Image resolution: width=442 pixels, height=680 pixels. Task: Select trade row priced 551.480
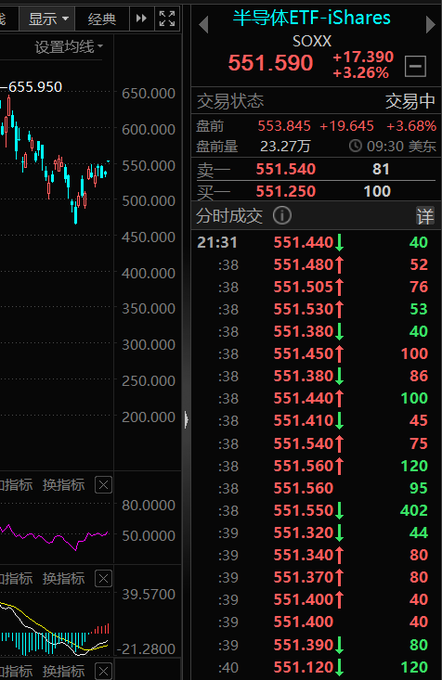pyautogui.click(x=316, y=265)
